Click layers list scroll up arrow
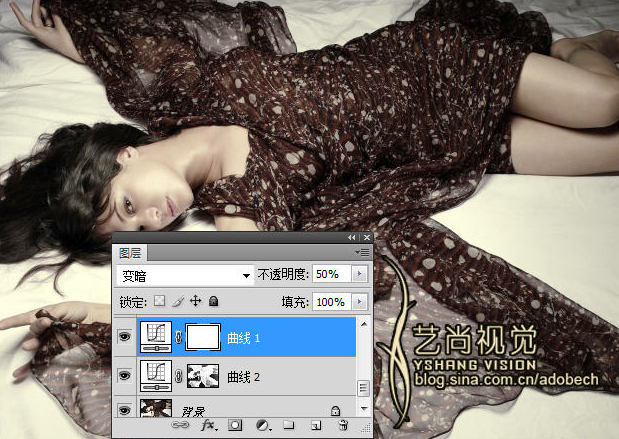Image resolution: width=619 pixels, height=439 pixels. [364, 324]
